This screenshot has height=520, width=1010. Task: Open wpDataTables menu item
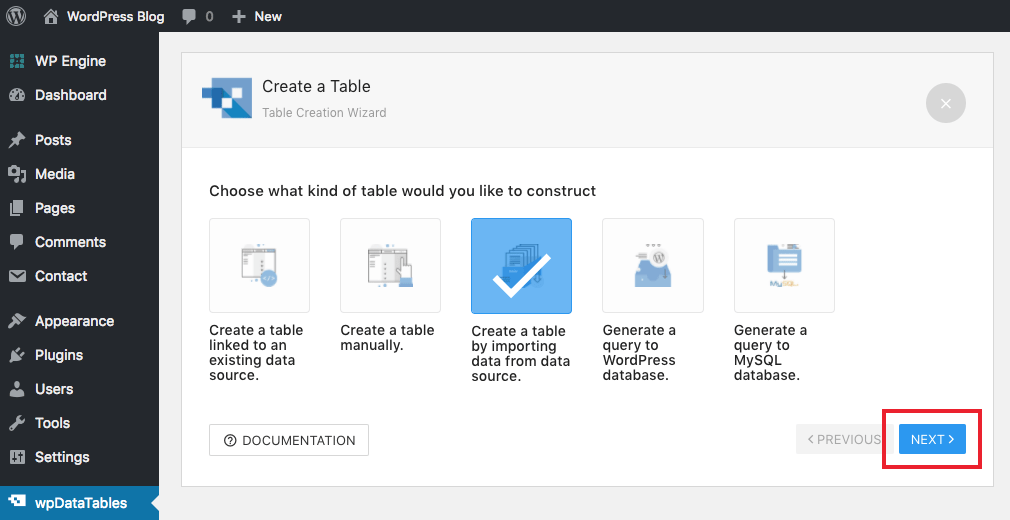pos(79,503)
